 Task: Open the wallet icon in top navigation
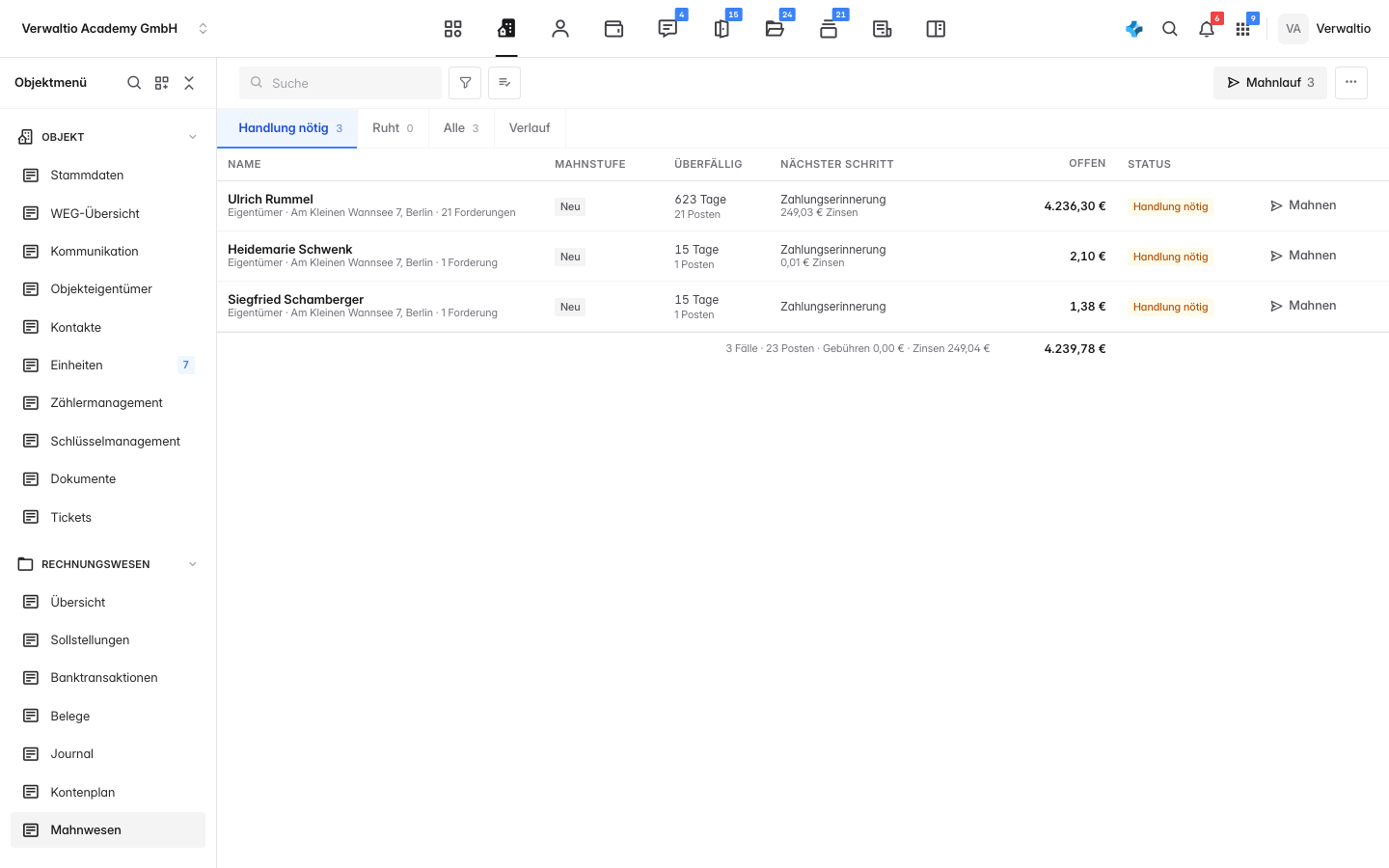pyautogui.click(x=613, y=29)
